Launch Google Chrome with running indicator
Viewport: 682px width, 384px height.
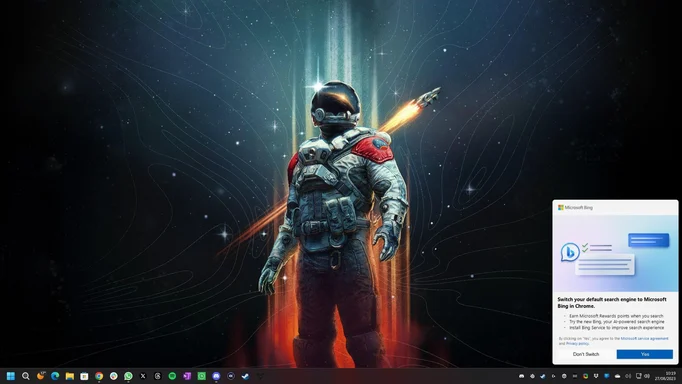point(99,376)
